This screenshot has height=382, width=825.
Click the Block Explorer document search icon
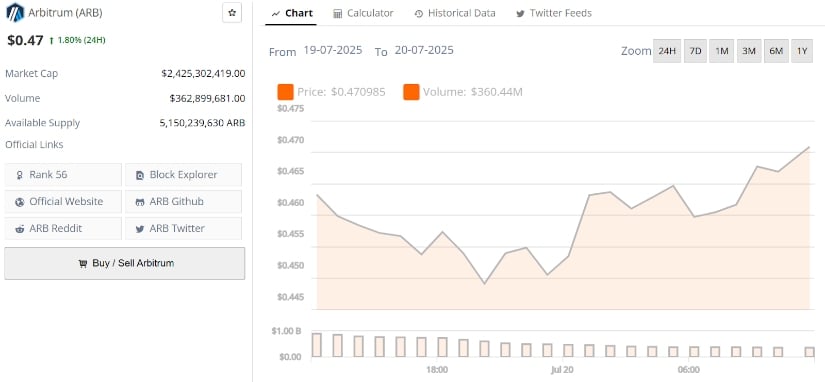coord(140,175)
